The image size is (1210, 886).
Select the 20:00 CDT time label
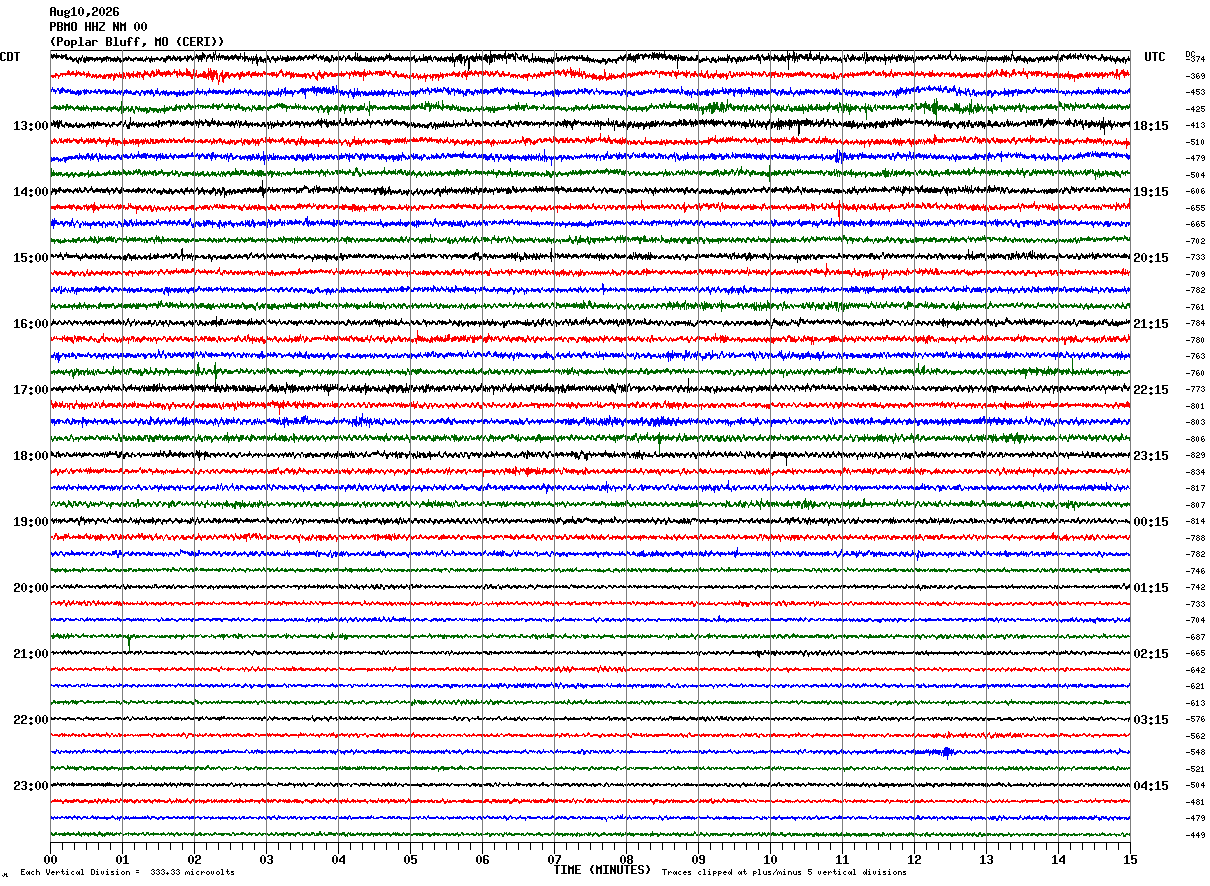pos(31,588)
